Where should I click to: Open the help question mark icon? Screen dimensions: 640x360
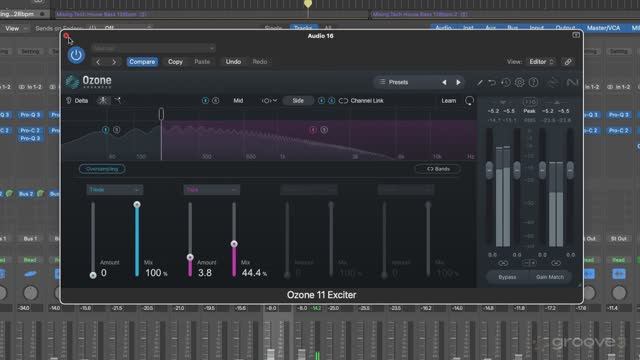(533, 82)
